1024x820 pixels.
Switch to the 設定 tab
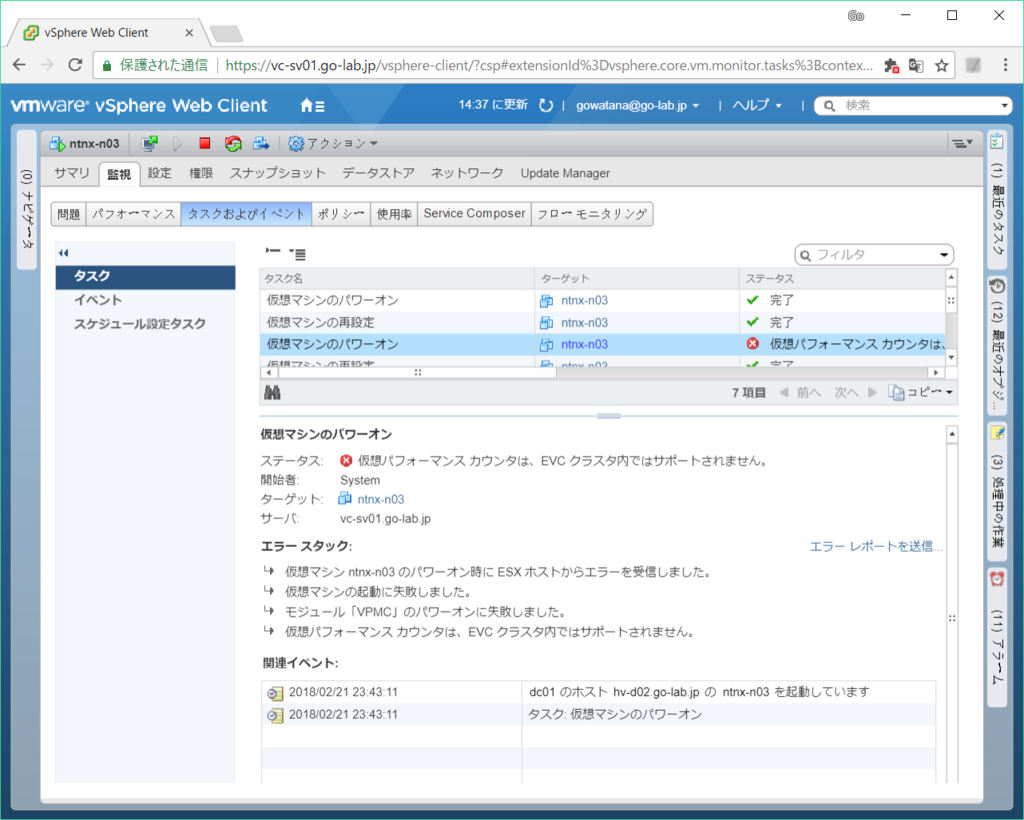159,173
